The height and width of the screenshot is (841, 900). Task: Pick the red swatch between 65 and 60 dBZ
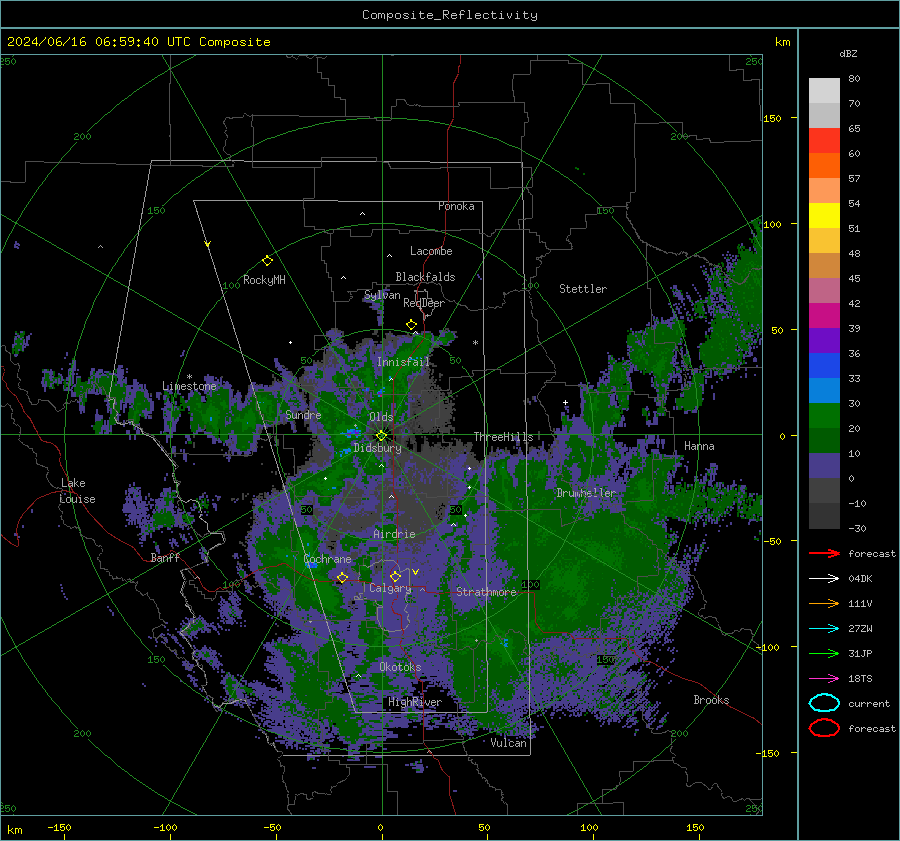(x=824, y=141)
